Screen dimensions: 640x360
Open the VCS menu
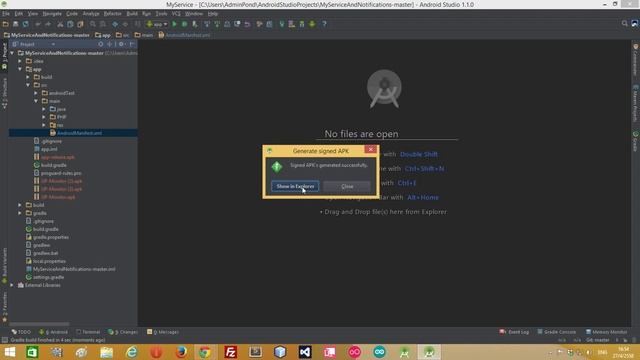click(x=176, y=13)
